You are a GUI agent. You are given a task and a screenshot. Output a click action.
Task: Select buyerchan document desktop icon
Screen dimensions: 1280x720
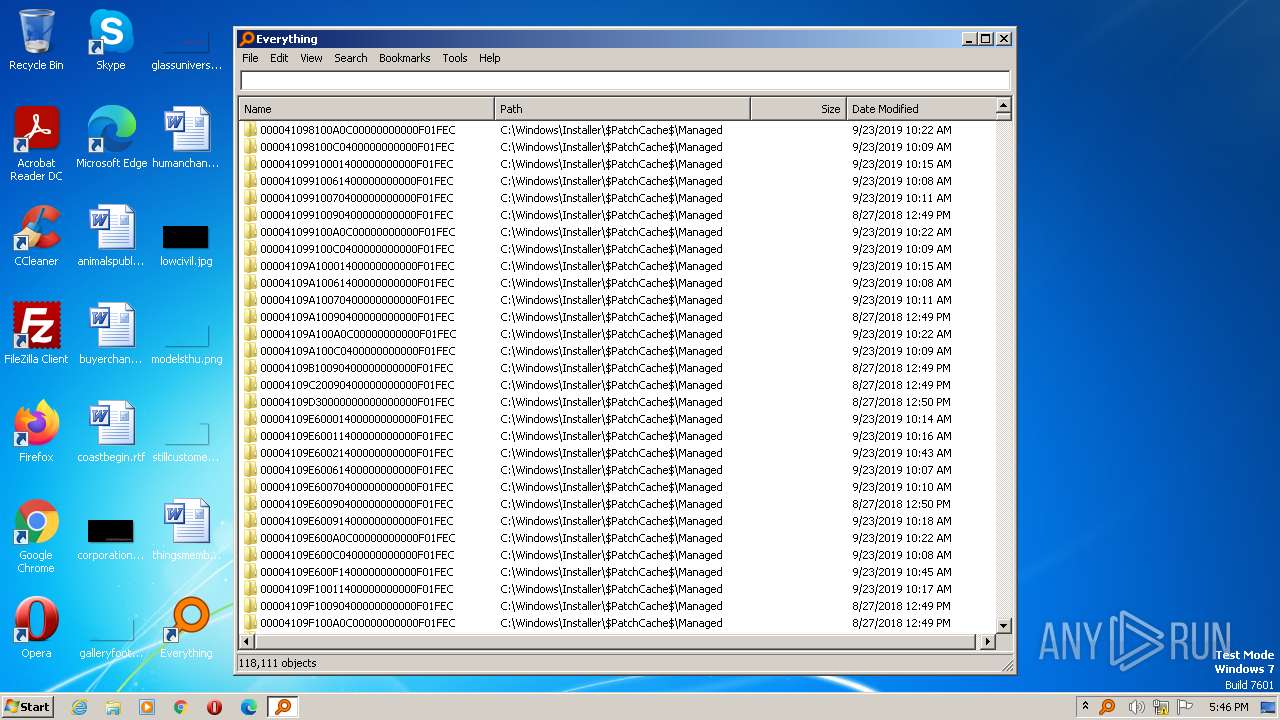coord(111,333)
